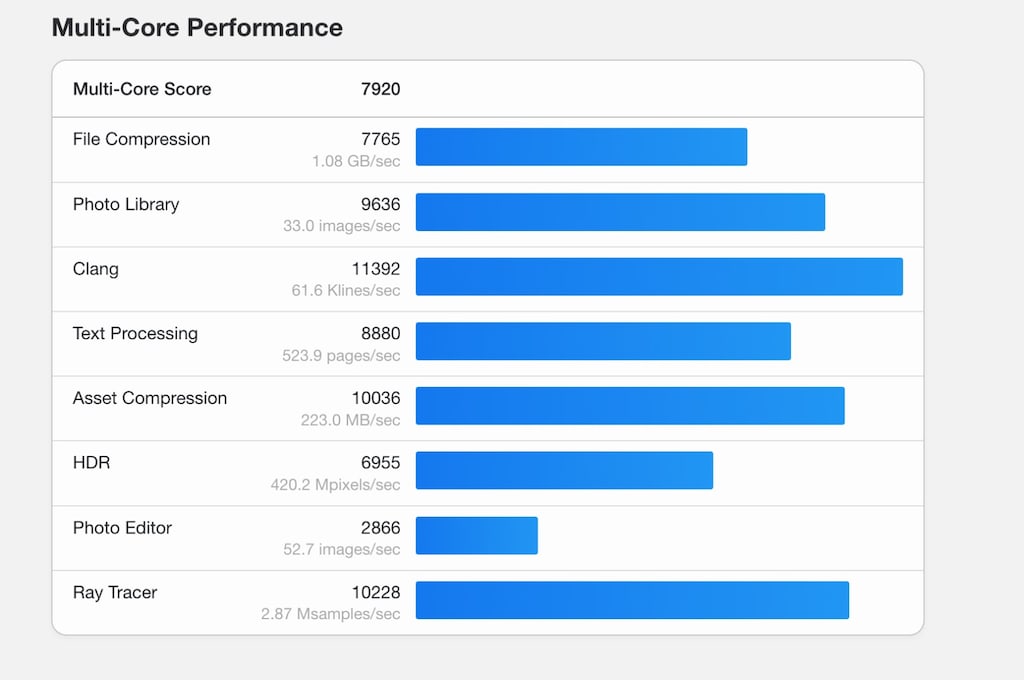Click the Photo Library progress bar
The width and height of the screenshot is (1024, 680).
(620, 212)
